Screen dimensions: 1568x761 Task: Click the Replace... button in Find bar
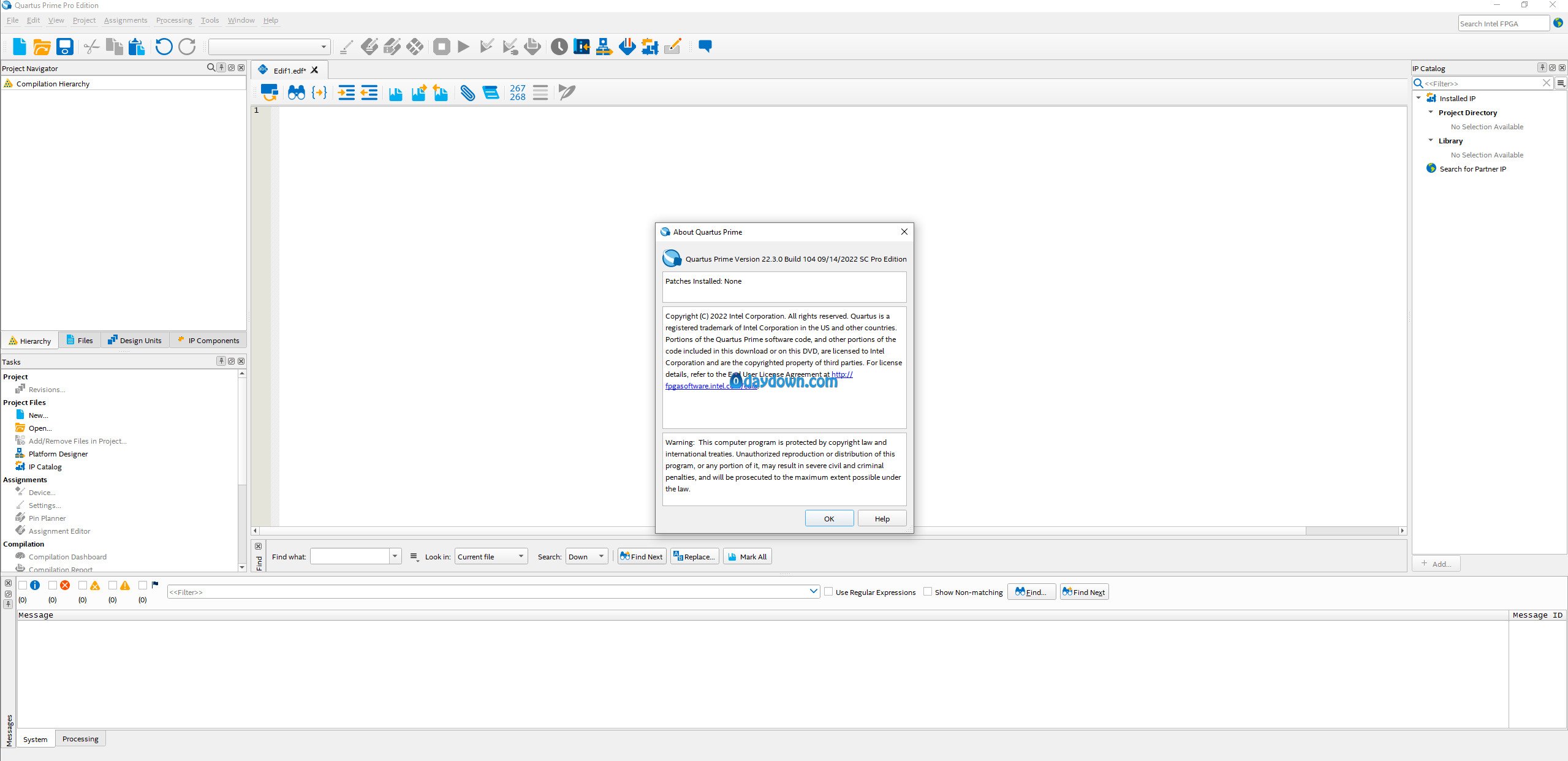(x=694, y=556)
